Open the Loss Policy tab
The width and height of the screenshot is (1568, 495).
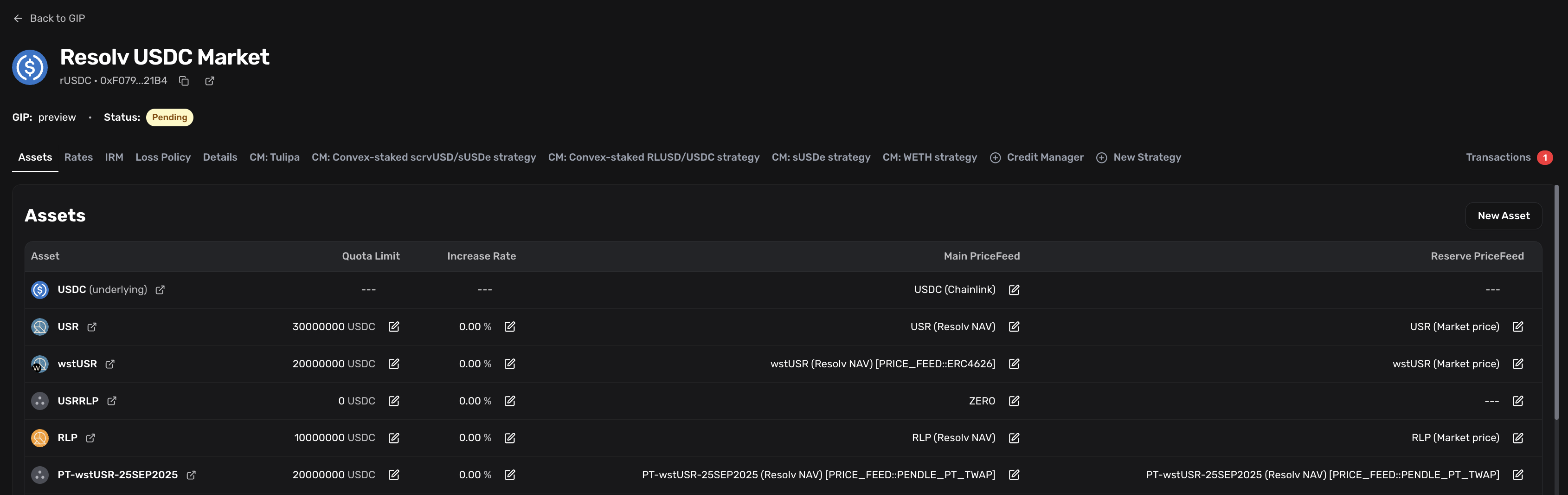point(162,157)
